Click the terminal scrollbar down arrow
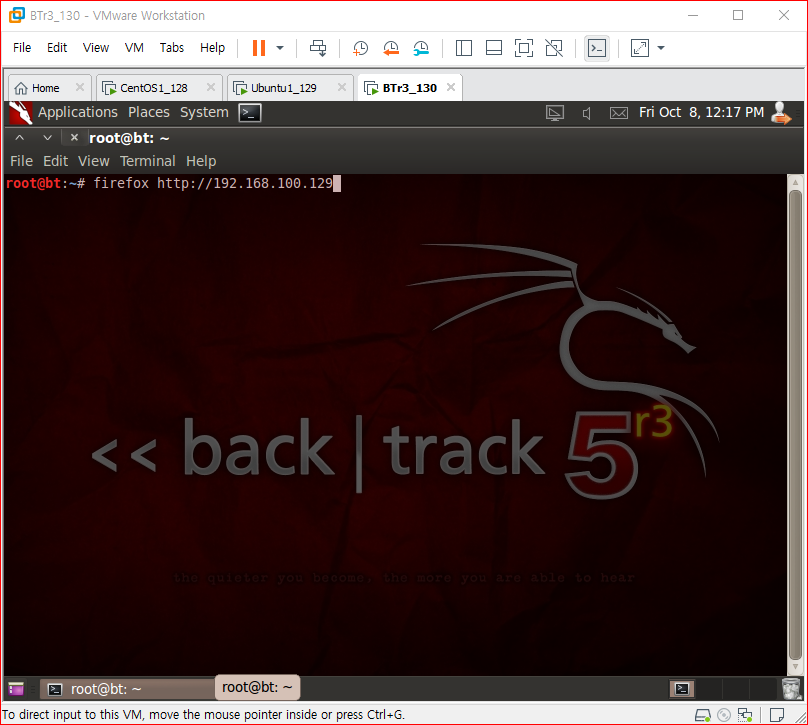The image size is (808, 725). (x=795, y=667)
